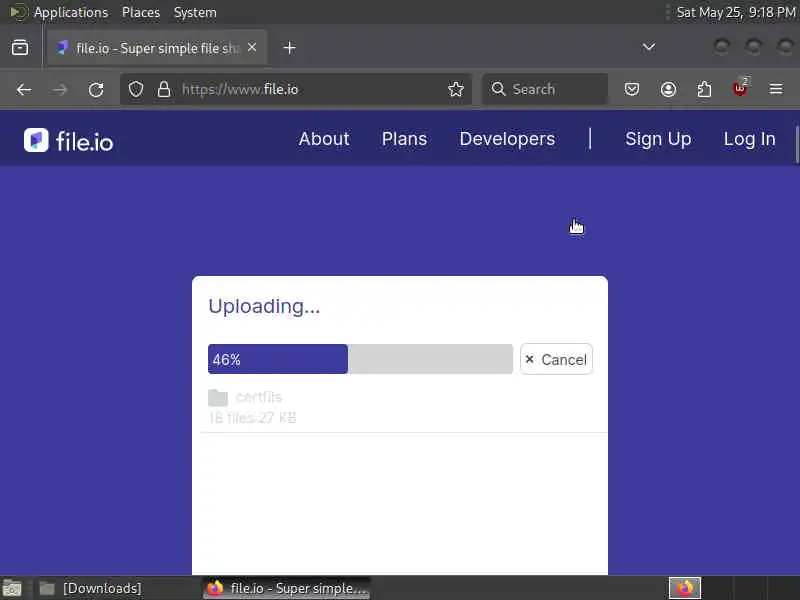Click the Uploading... heading text
This screenshot has width=800, height=600.
(x=264, y=306)
